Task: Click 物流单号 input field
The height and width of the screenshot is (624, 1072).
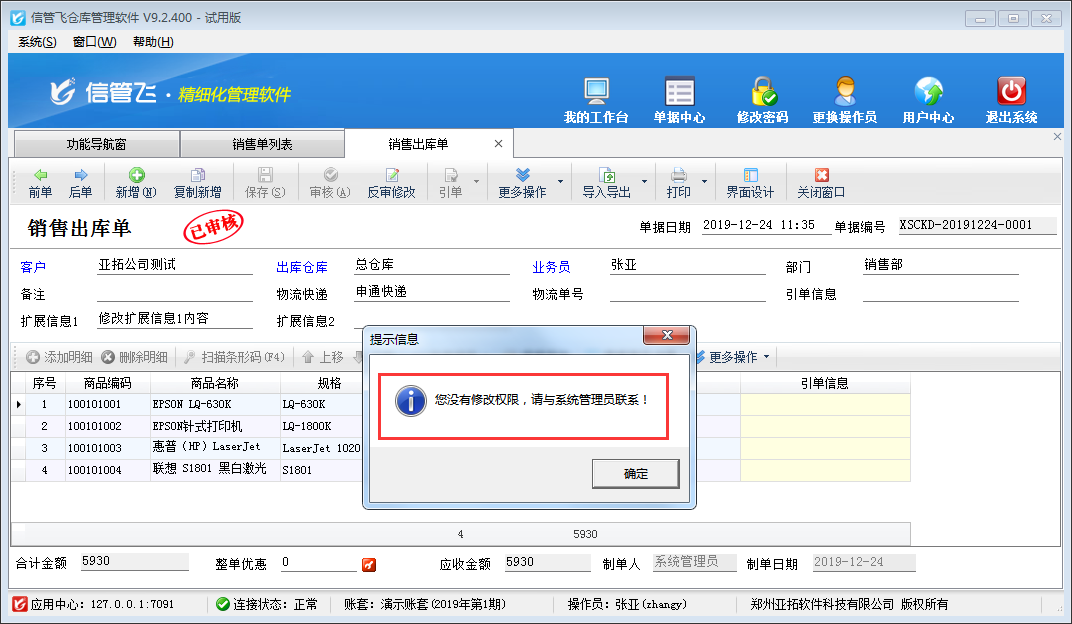Action: [686, 294]
